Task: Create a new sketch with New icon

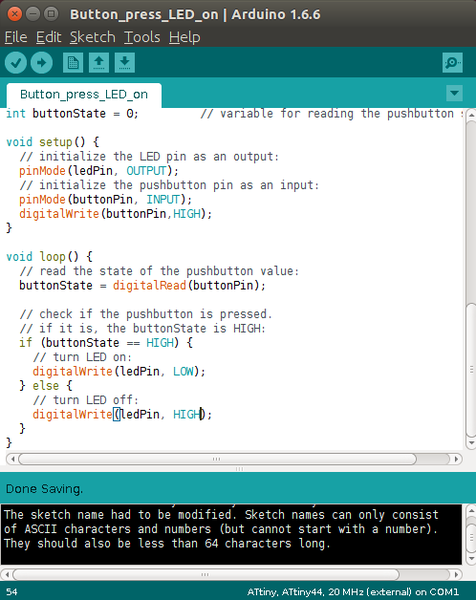Action: pyautogui.click(x=73, y=62)
